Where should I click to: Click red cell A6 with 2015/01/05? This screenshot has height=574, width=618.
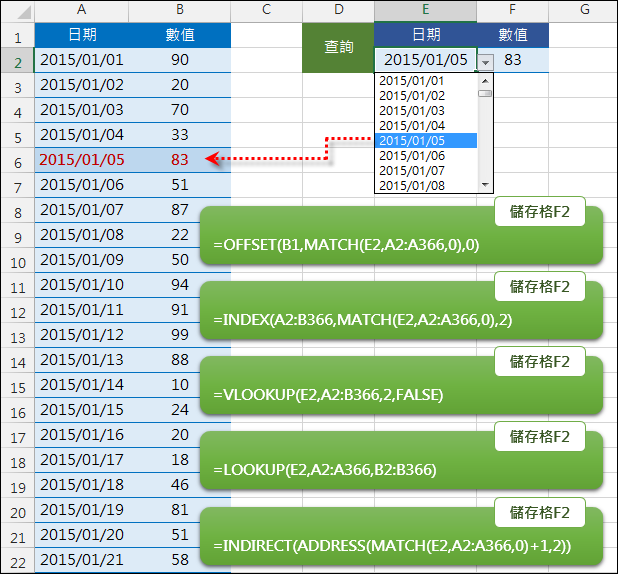tap(82, 160)
